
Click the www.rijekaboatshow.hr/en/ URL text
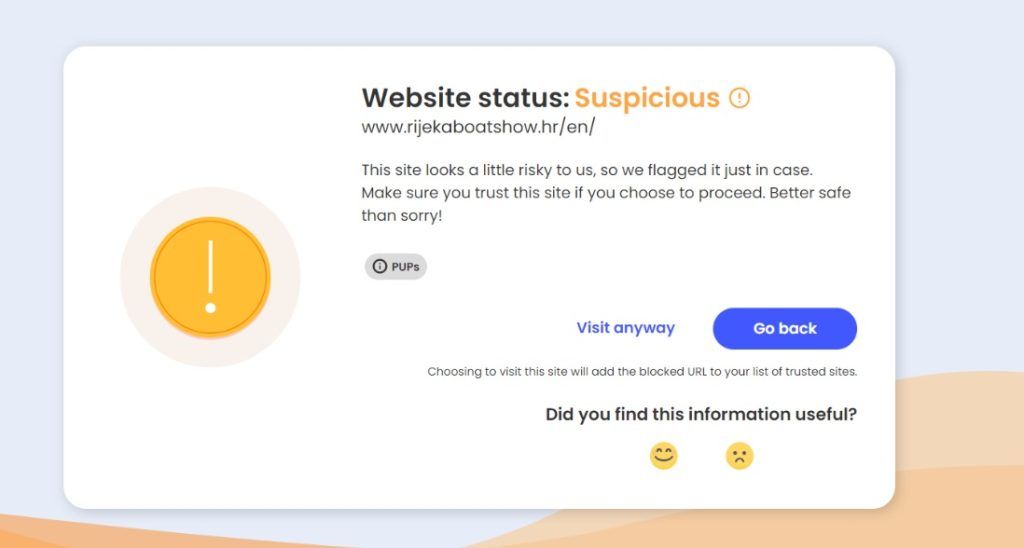(478, 127)
